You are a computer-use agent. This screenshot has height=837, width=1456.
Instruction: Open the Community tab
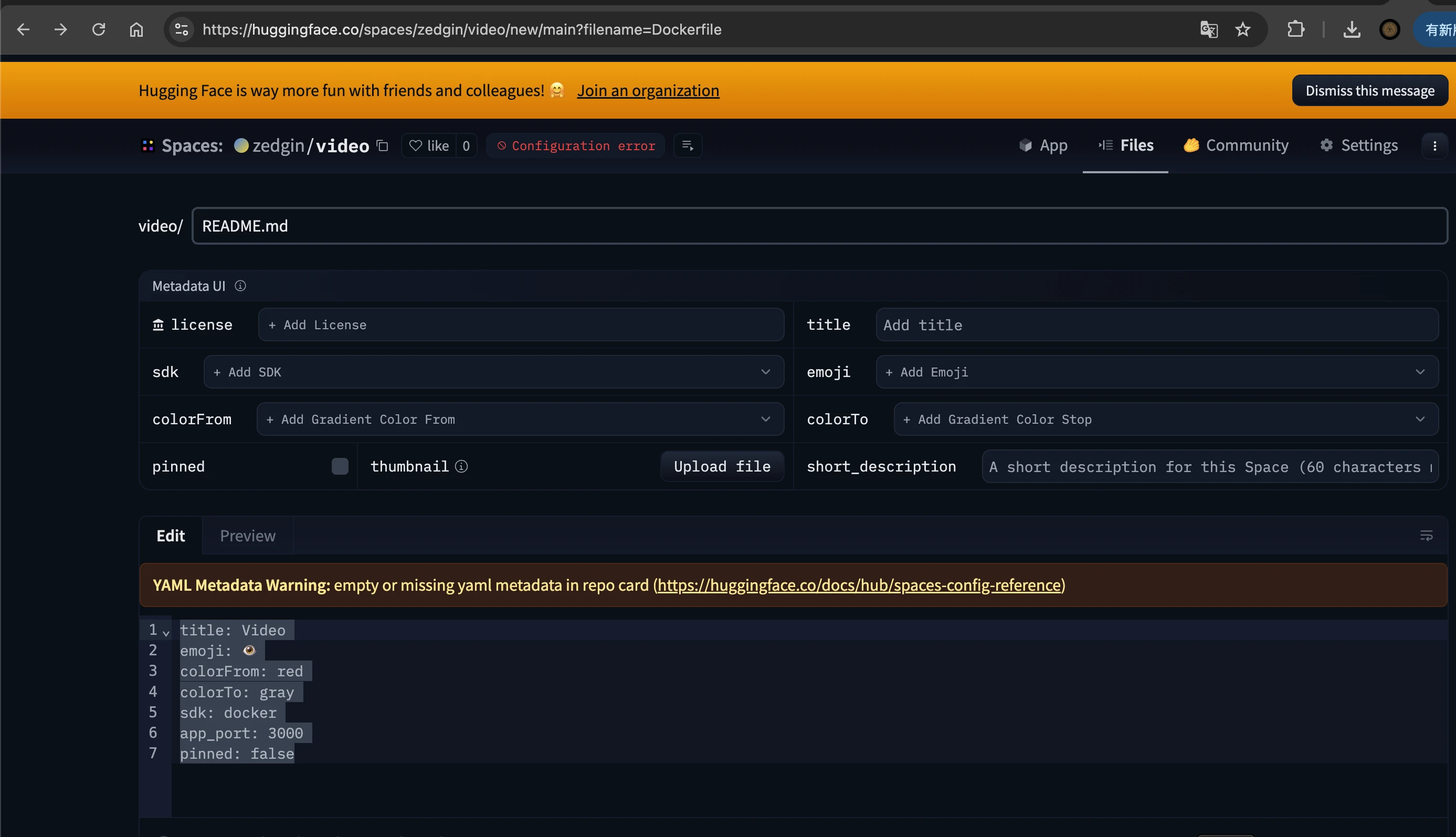coord(1236,145)
